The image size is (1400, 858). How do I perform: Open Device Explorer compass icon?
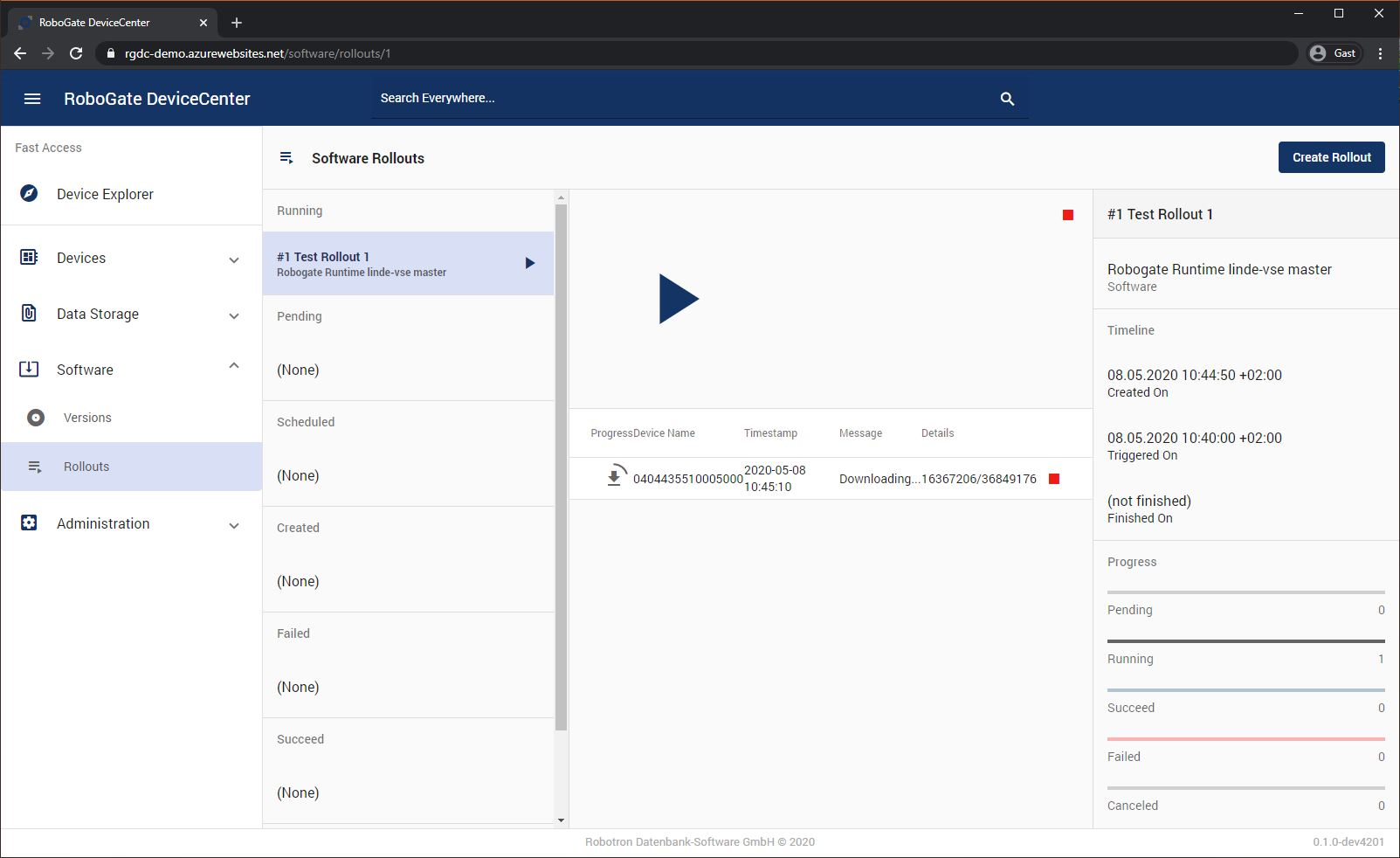29,194
